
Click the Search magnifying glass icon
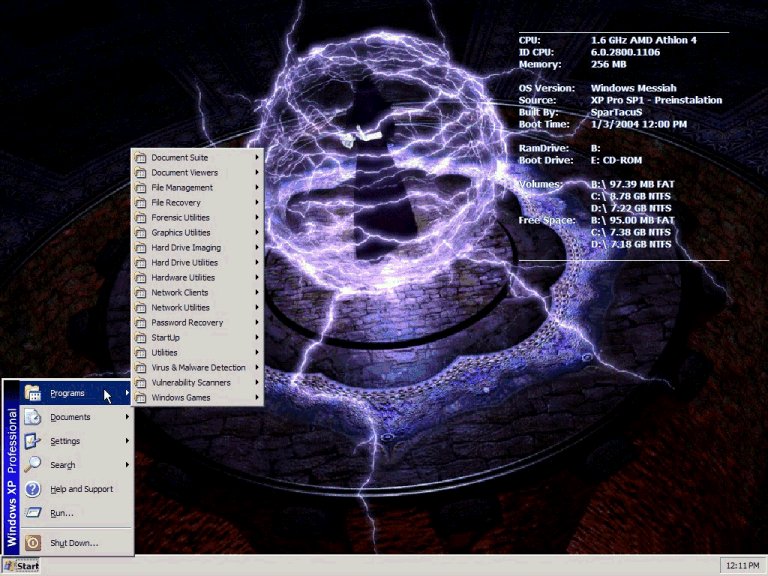(32, 465)
